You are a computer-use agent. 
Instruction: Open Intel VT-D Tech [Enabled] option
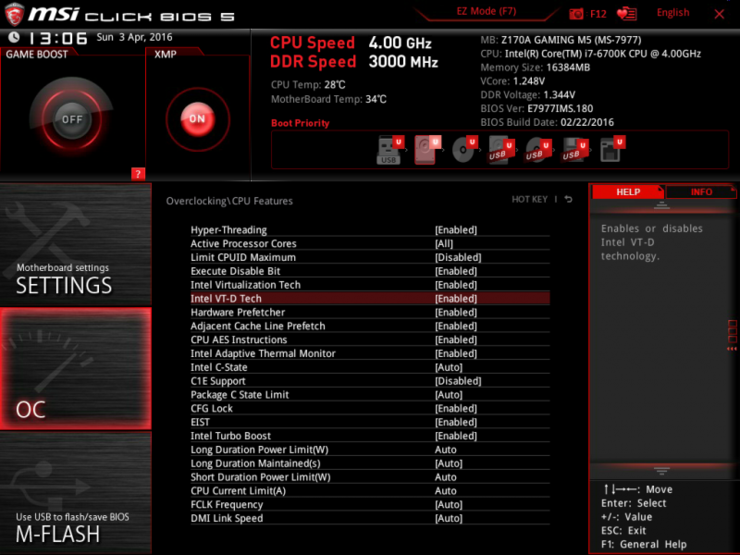point(456,298)
